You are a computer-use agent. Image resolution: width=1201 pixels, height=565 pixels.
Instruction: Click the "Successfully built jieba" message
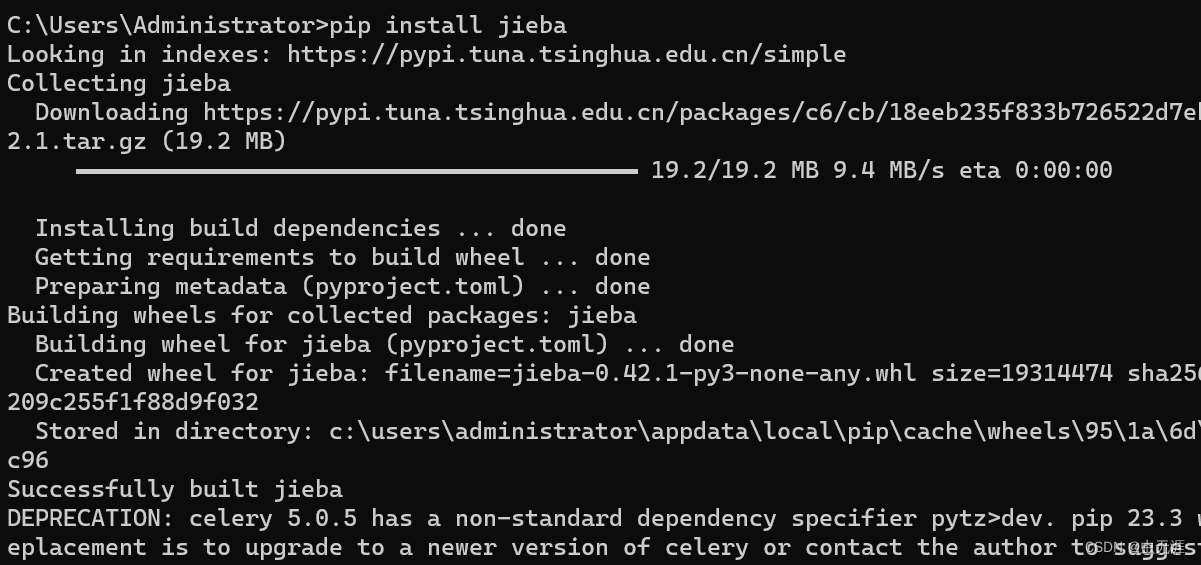tap(175, 489)
